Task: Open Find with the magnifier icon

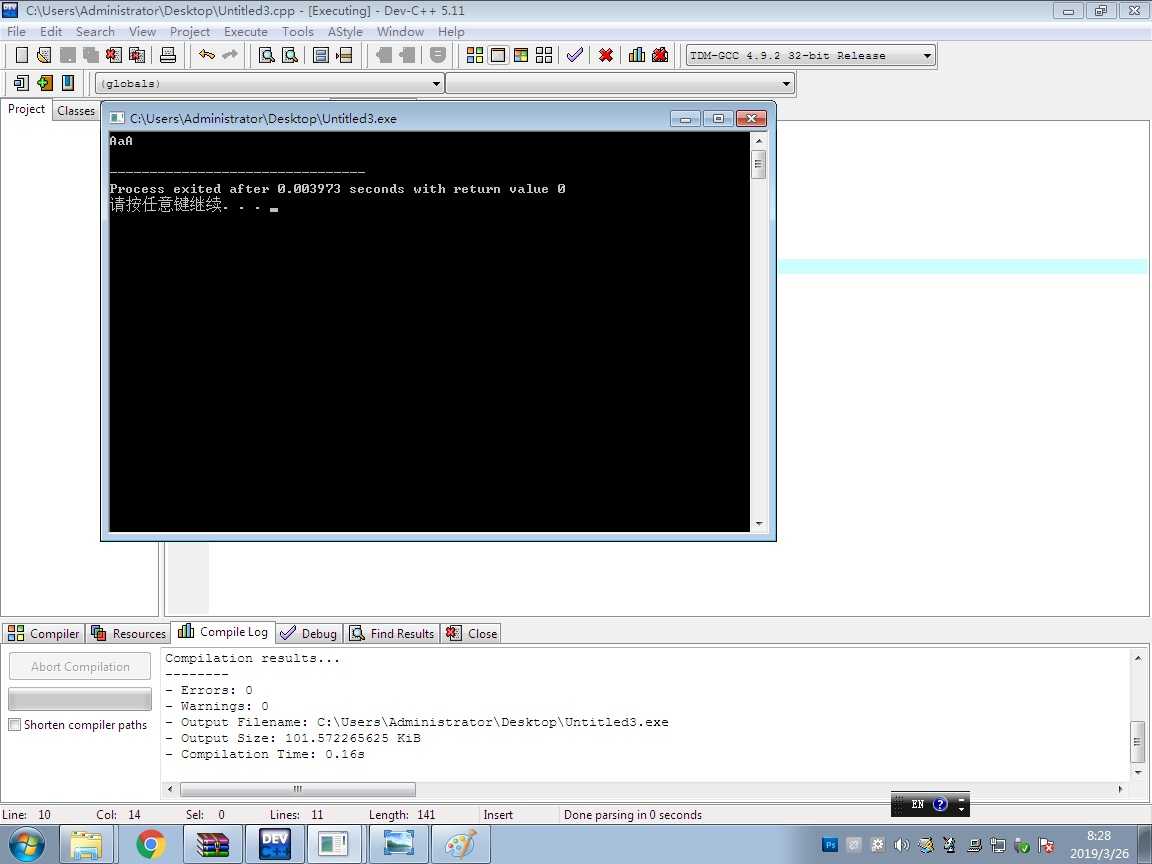Action: point(267,55)
